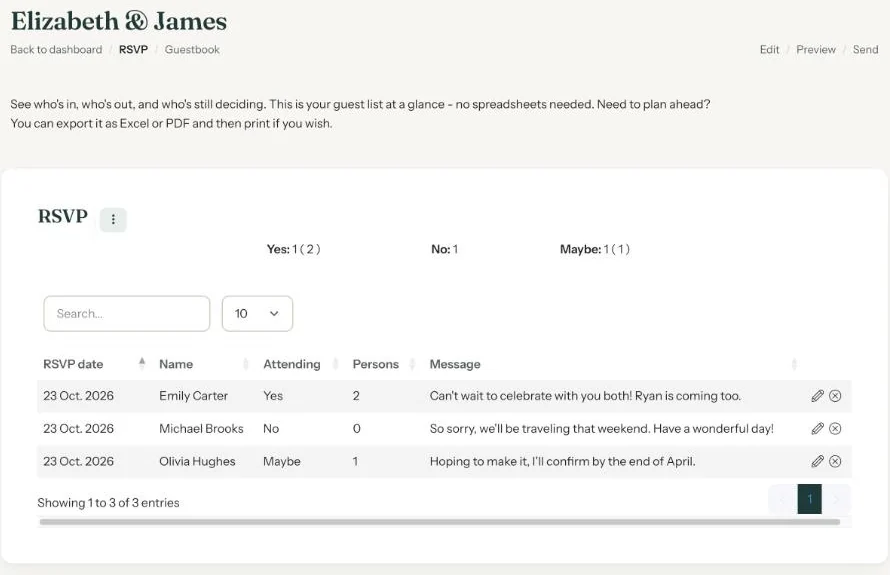Select the RSVP tab
The width and height of the screenshot is (890, 575).
tap(133, 49)
